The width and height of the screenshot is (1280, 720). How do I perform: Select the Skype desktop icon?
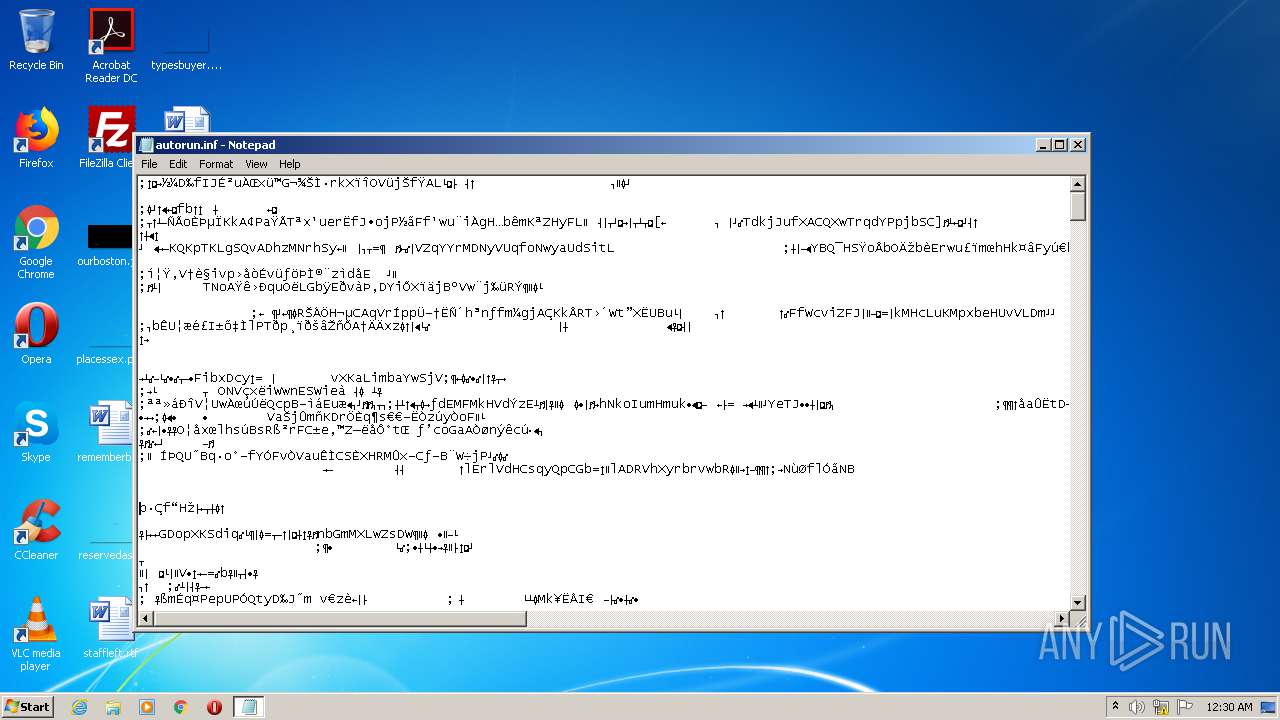click(36, 432)
